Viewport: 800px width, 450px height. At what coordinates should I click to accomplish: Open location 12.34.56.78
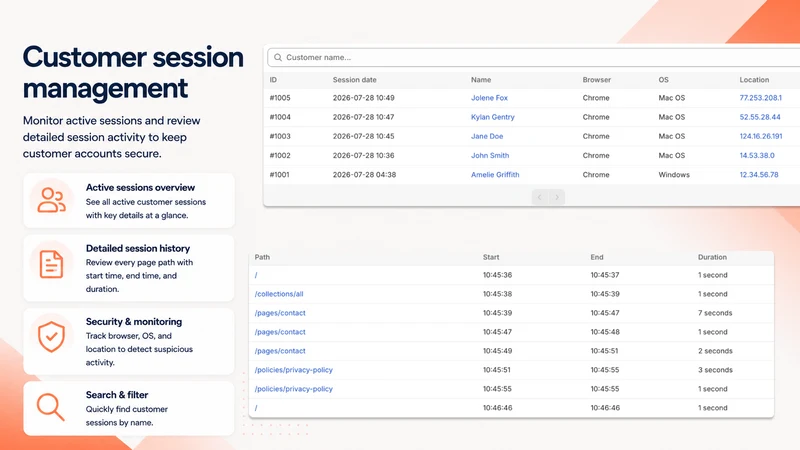pos(759,174)
